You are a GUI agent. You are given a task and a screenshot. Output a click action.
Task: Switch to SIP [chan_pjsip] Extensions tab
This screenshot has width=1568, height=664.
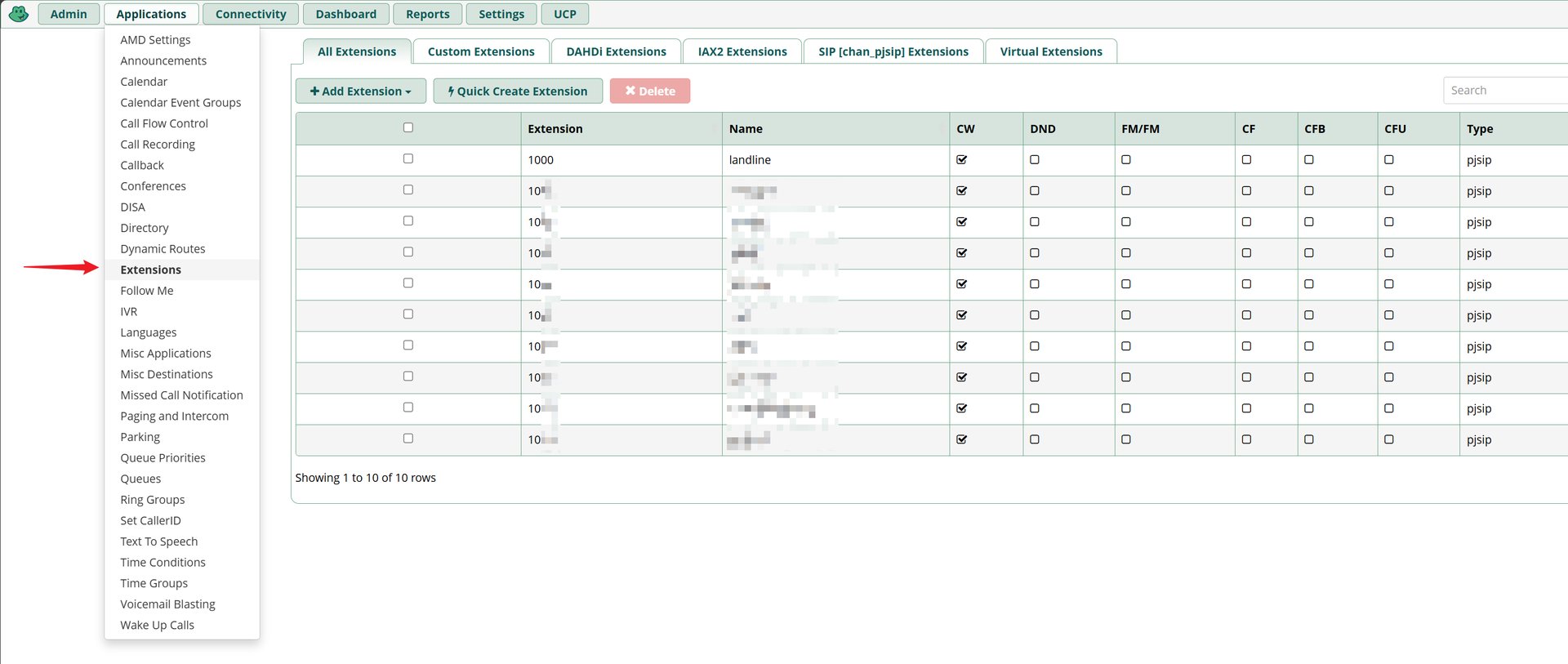tap(893, 51)
